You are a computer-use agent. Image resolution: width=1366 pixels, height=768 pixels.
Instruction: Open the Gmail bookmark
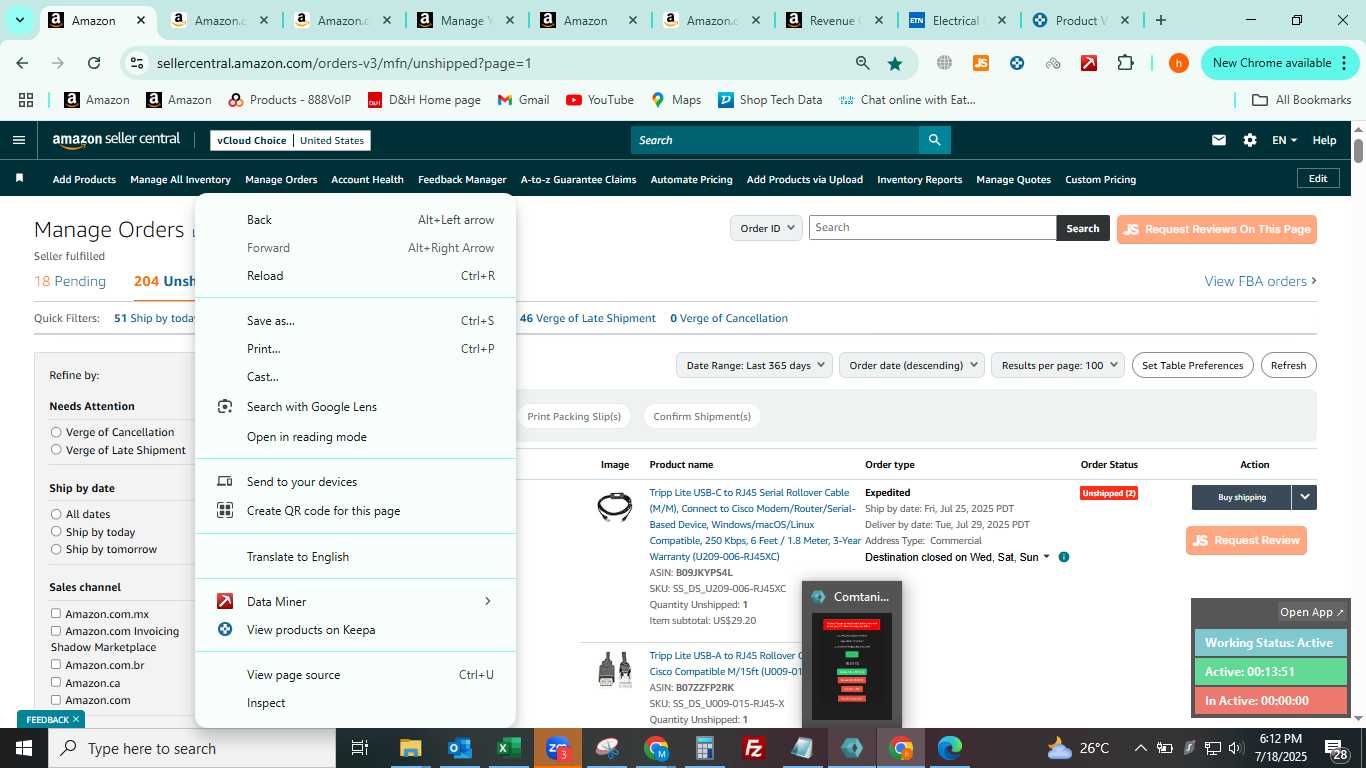click(523, 100)
